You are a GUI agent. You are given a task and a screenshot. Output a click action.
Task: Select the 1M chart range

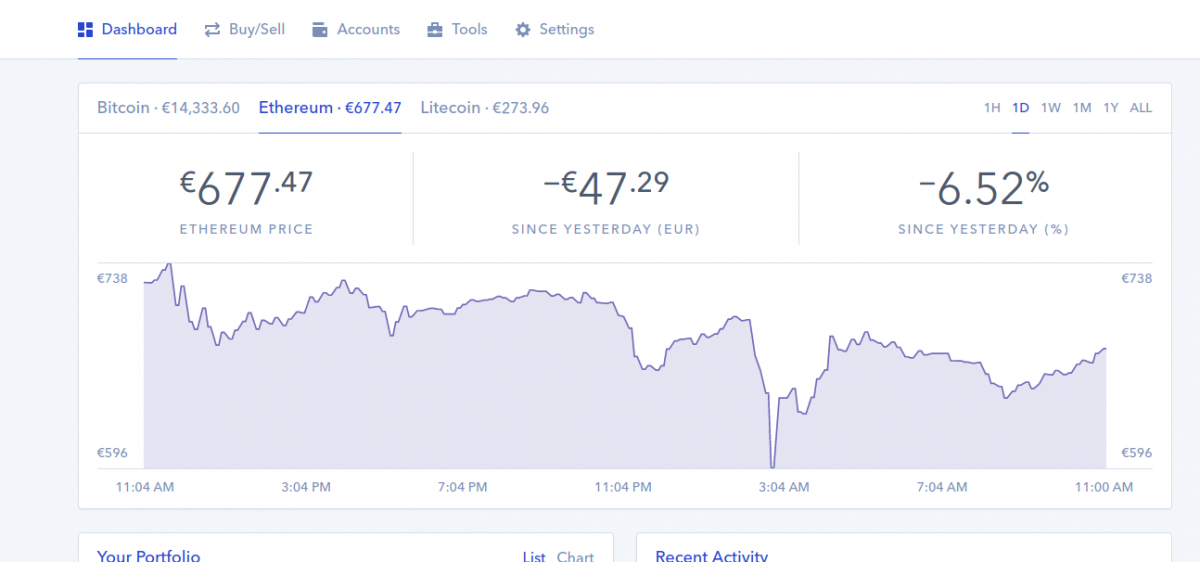(1082, 108)
